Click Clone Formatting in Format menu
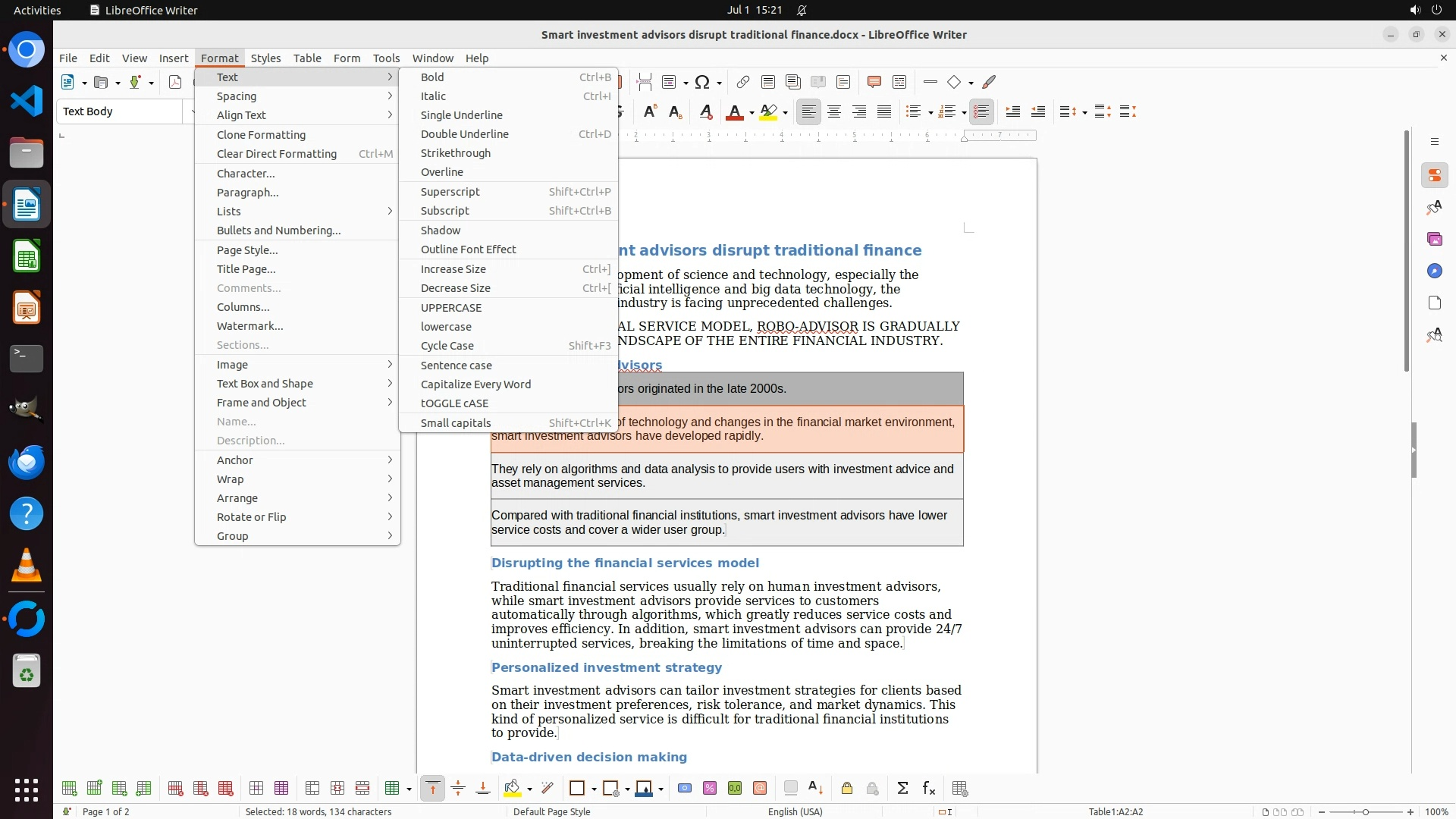This screenshot has width=1456, height=819. coord(261,135)
